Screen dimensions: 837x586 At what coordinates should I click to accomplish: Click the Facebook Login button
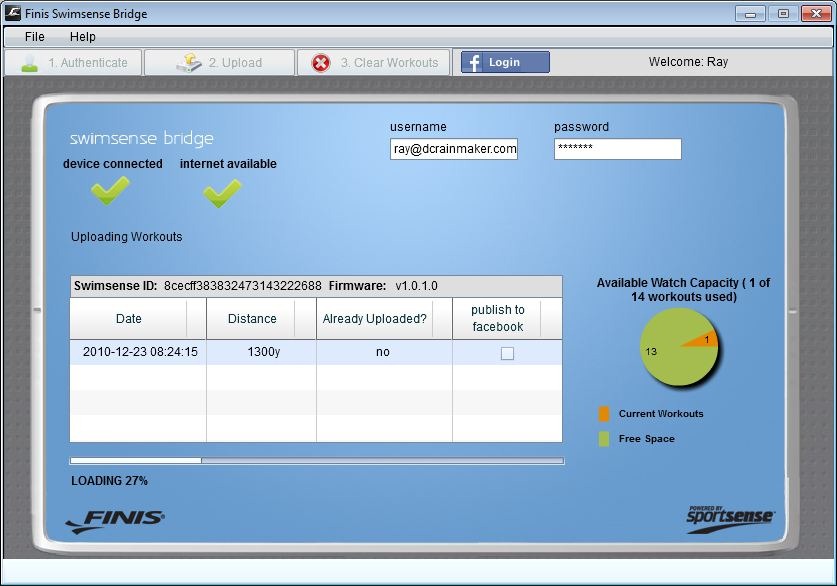click(505, 62)
